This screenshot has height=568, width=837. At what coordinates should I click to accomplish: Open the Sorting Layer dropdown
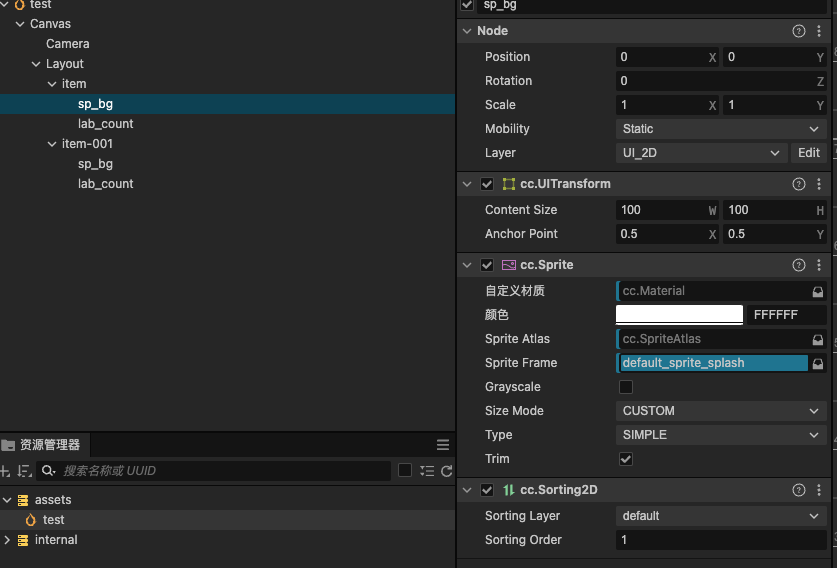(x=721, y=516)
